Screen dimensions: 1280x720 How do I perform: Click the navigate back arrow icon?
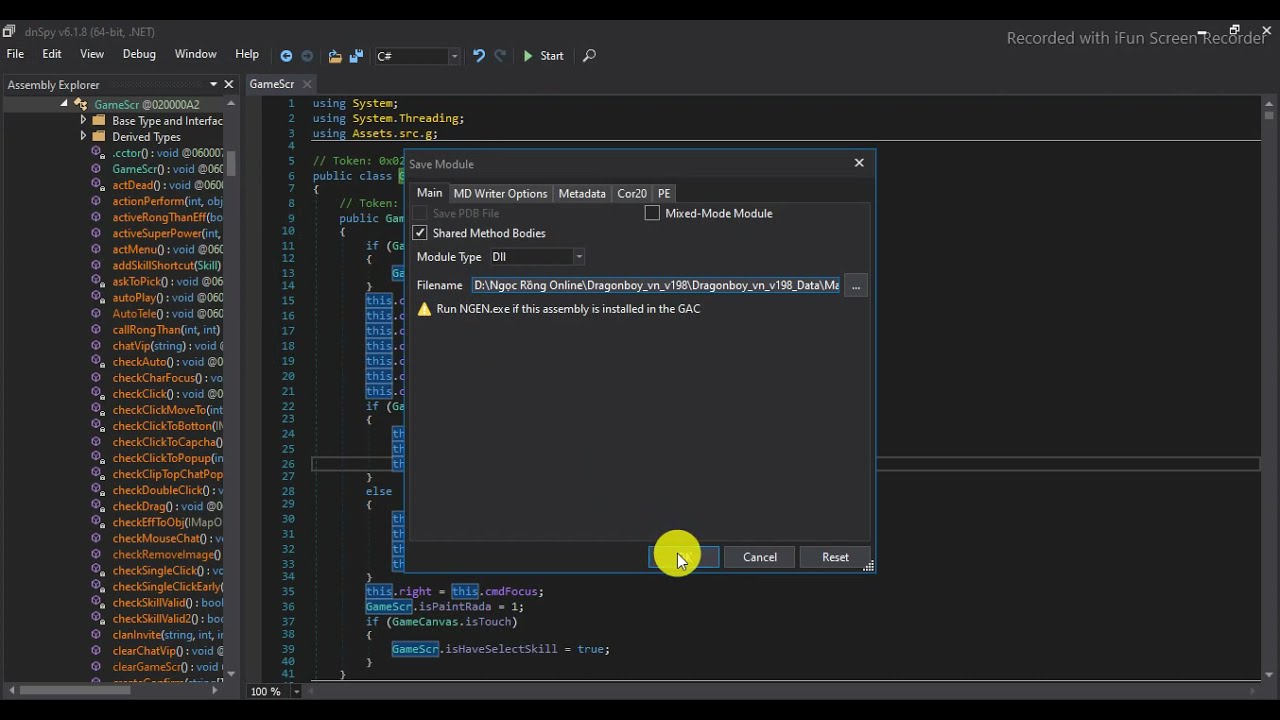(x=286, y=56)
